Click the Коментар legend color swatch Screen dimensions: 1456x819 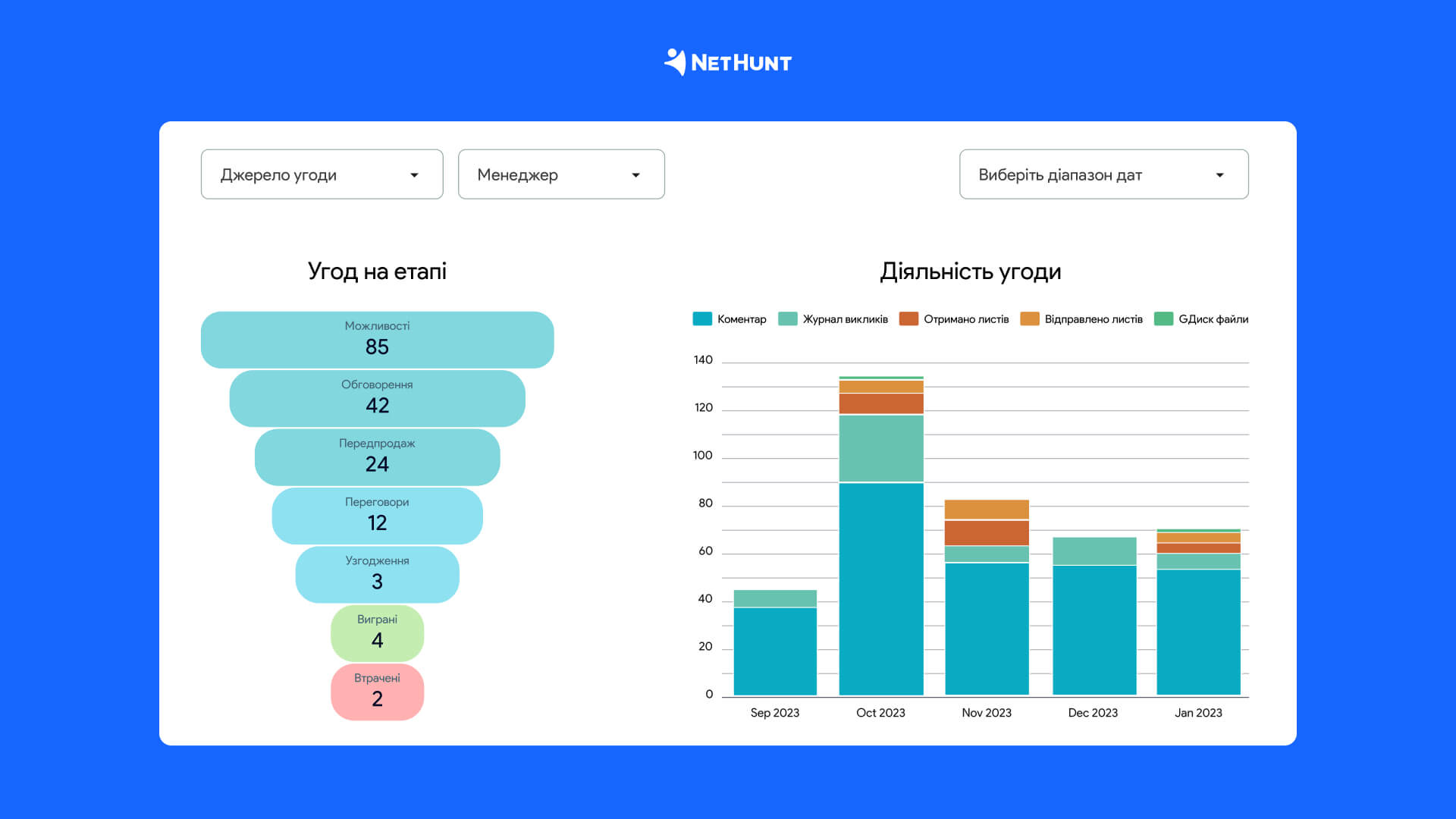point(702,318)
